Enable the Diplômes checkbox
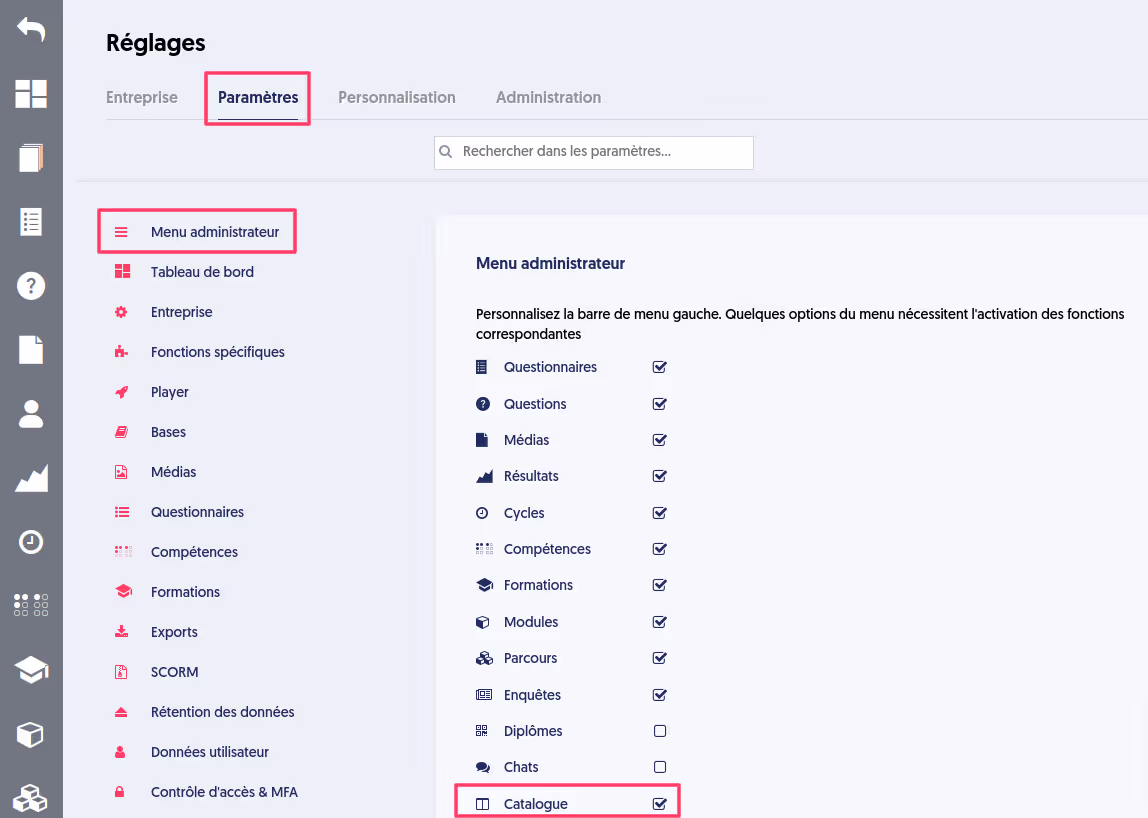The image size is (1148, 818). point(660,731)
